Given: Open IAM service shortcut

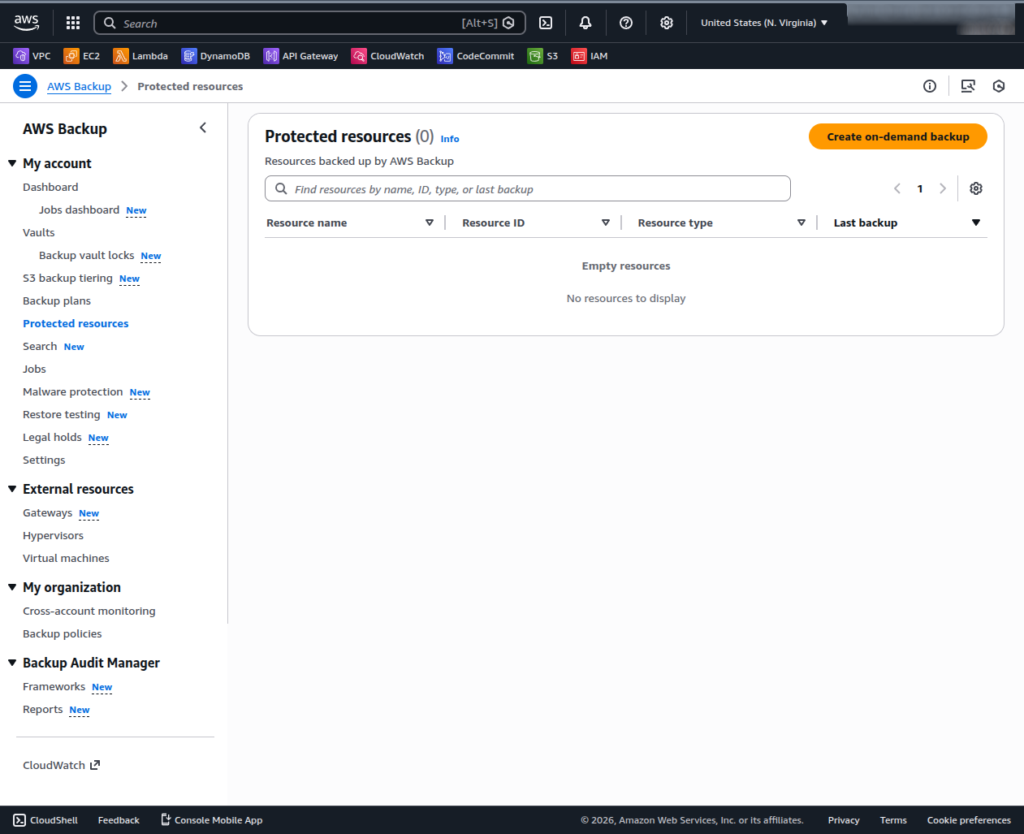Looking at the screenshot, I should (590, 56).
